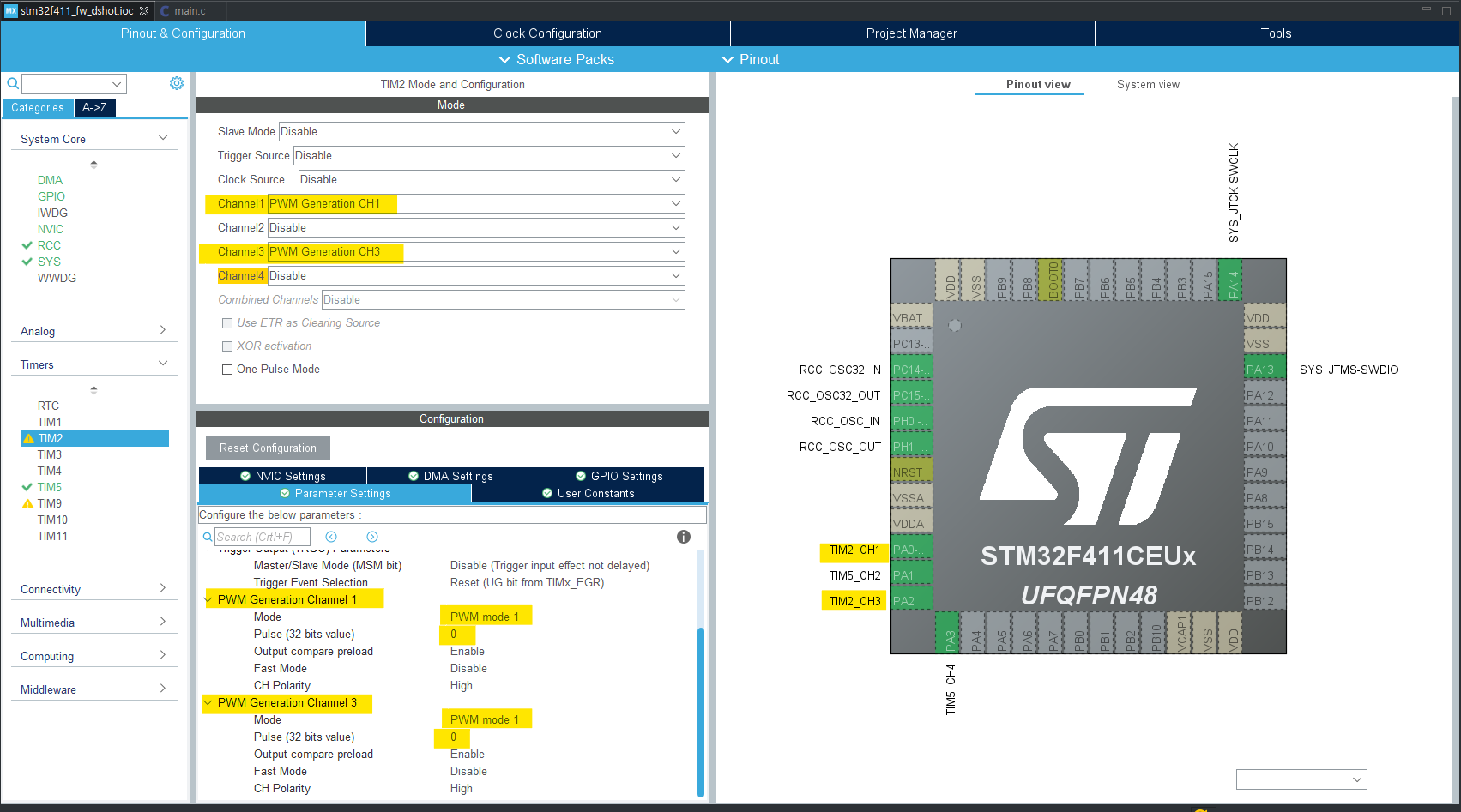Switch to Clock Configuration tab

(x=547, y=33)
